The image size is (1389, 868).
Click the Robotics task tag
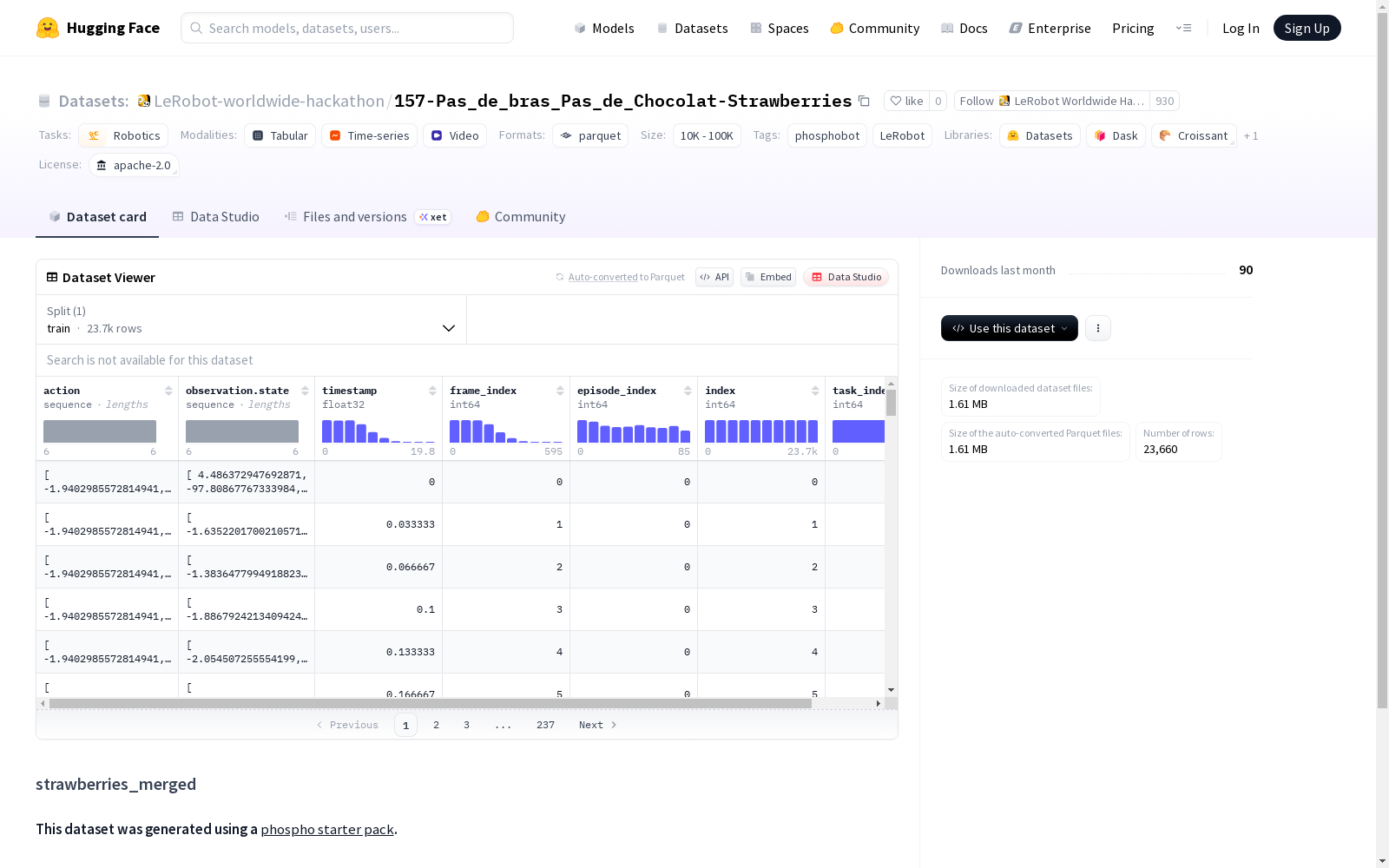coord(123,135)
